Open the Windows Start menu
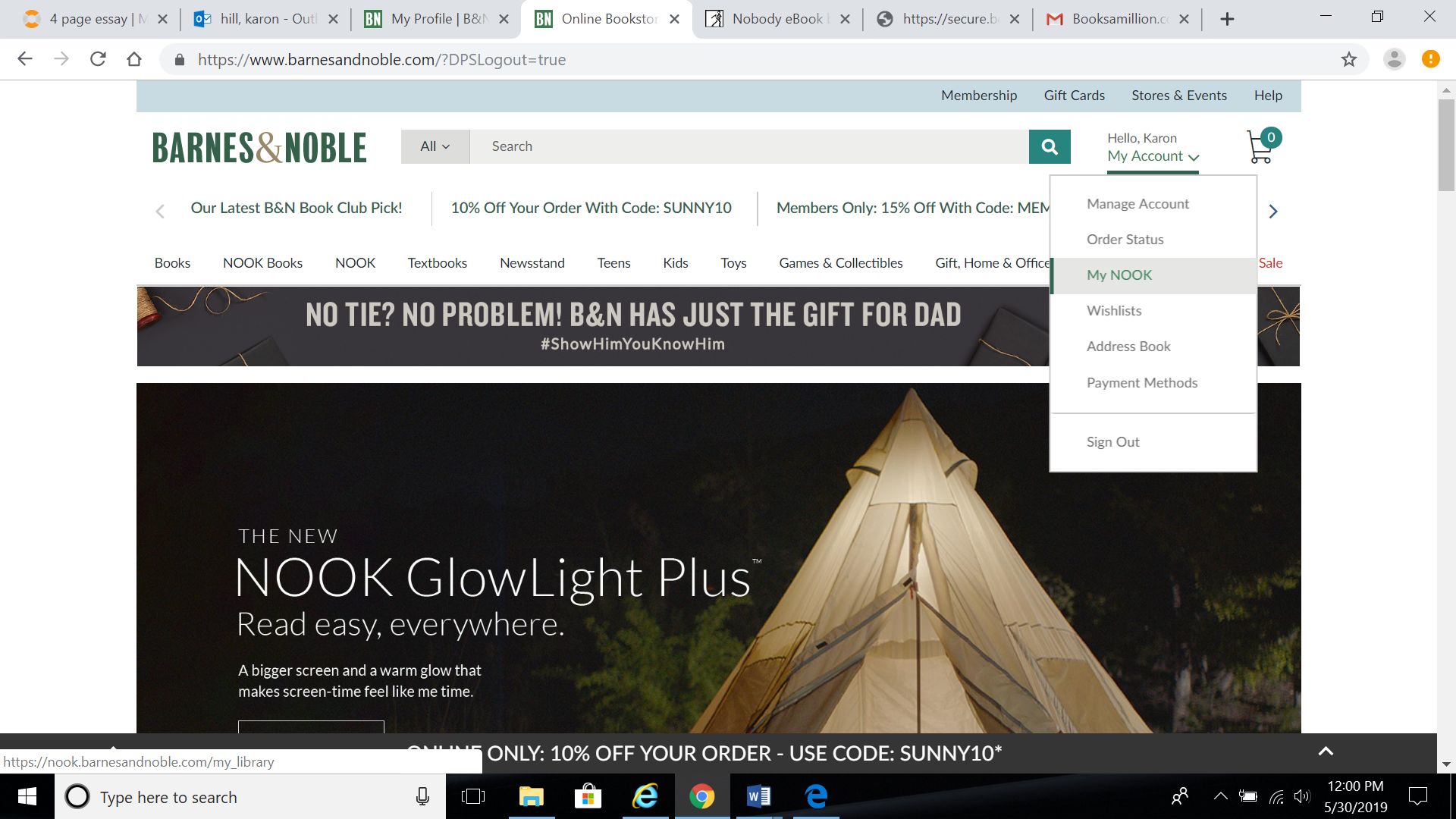This screenshot has height=819, width=1456. pyautogui.click(x=27, y=796)
